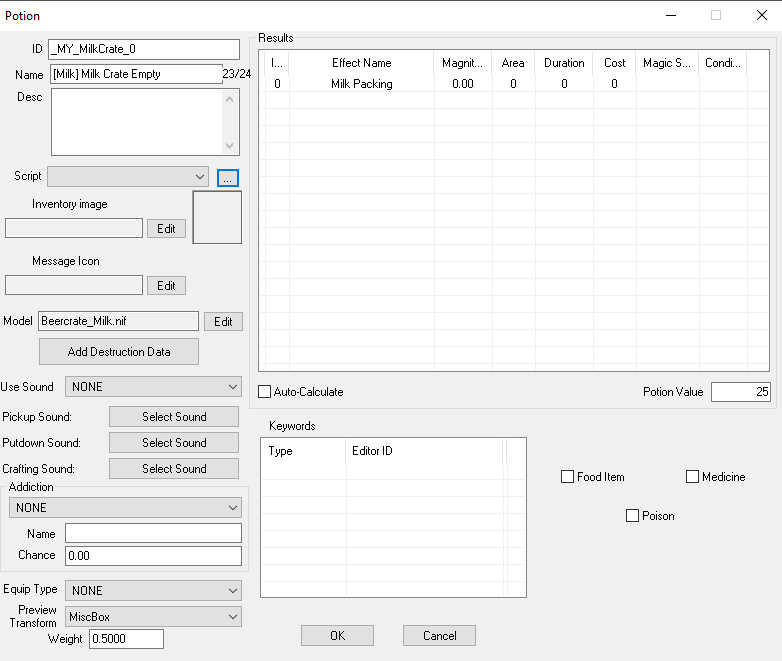782x661 pixels.
Task: Click the ID input field
Action: 144,49
